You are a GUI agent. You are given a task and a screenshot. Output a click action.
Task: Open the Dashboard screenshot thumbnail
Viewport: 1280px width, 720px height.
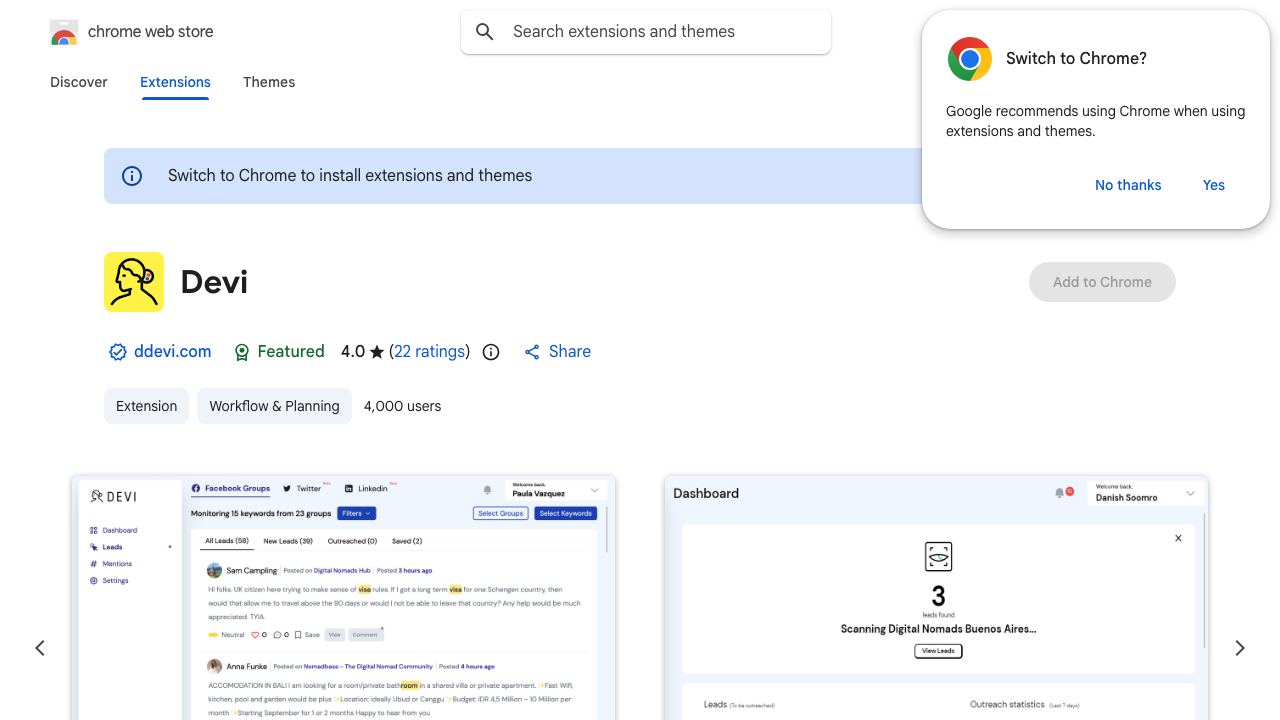[x=936, y=598]
